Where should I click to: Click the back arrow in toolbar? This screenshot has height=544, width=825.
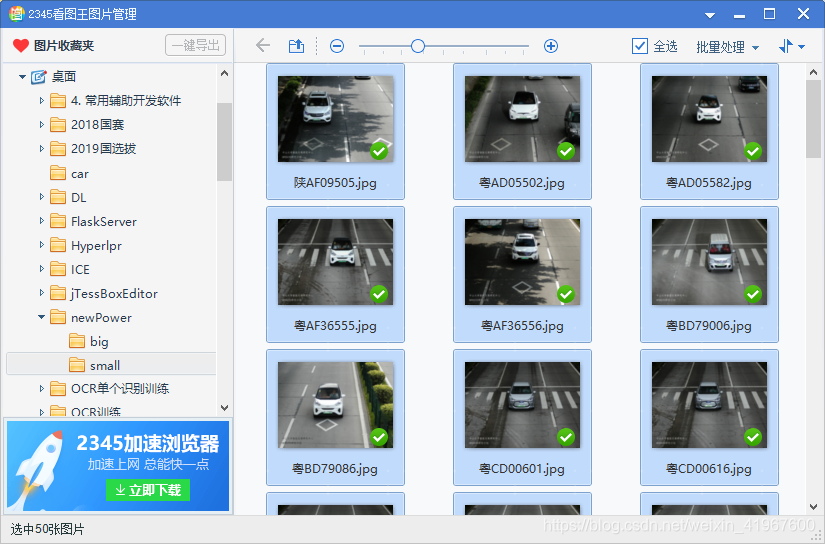tap(263, 46)
